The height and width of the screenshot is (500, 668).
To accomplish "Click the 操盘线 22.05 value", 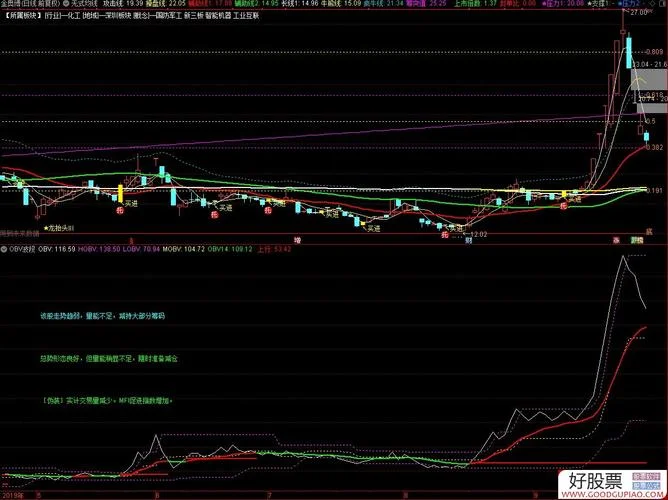I will point(166,3).
